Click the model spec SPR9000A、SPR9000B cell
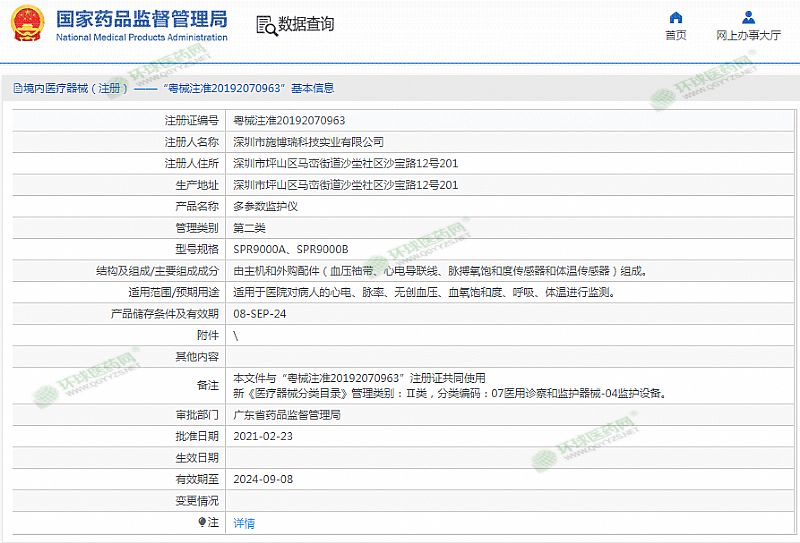Viewport: 800px width, 543px height. 290,249
